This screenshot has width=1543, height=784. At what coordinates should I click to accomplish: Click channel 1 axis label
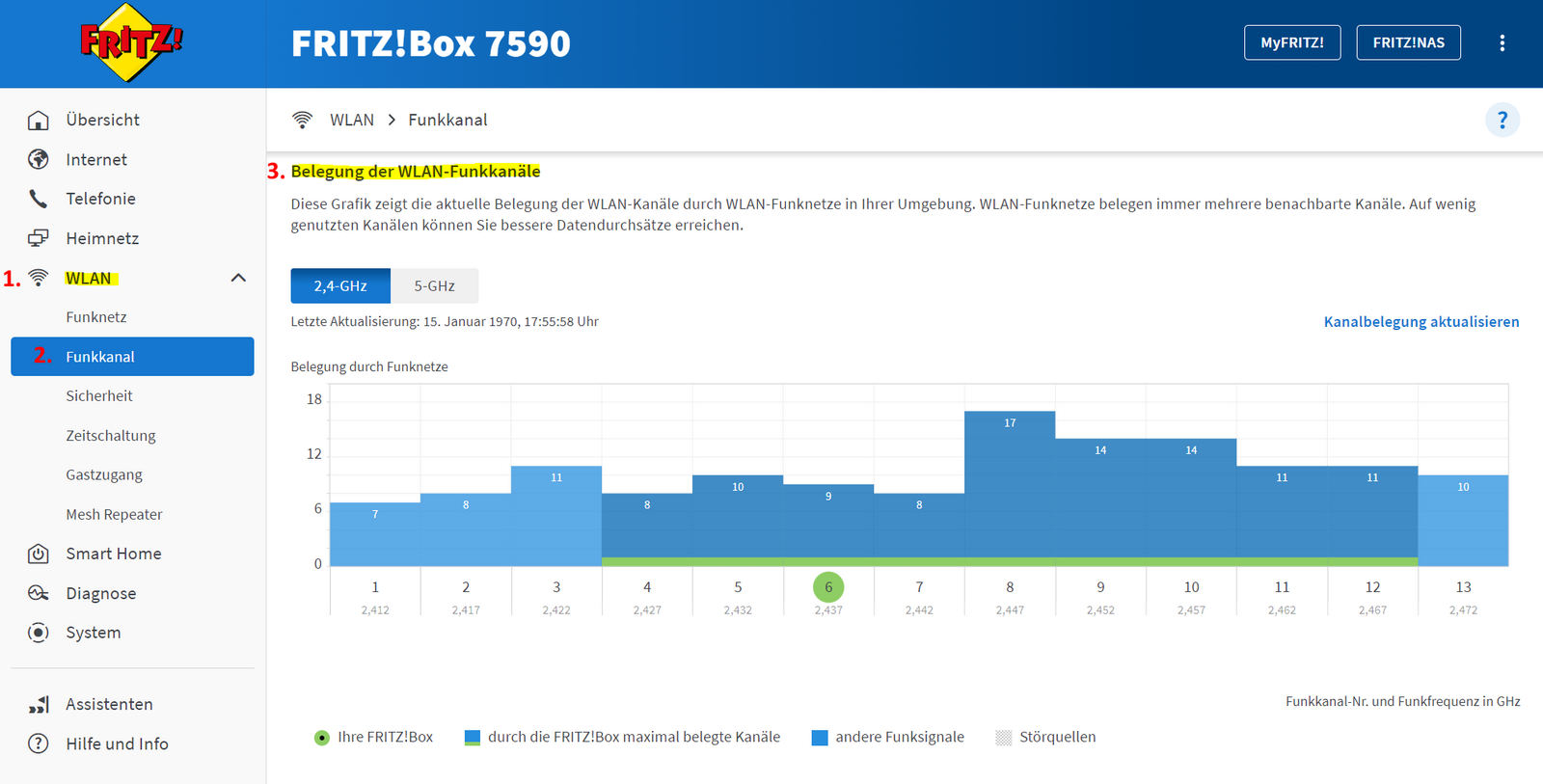point(375,586)
